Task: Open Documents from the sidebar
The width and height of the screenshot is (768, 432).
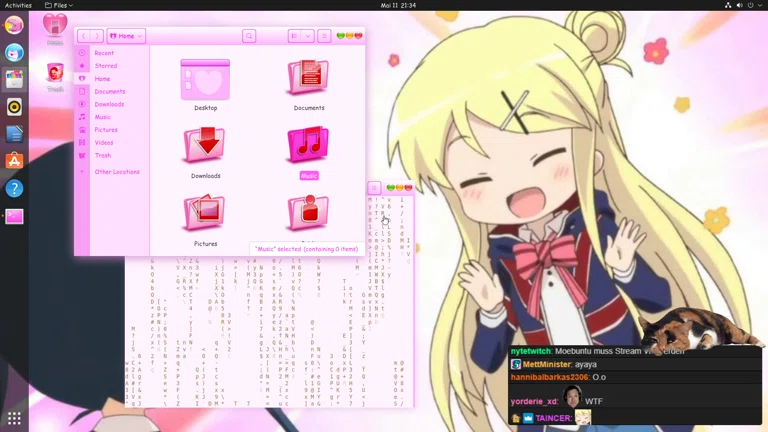Action: coord(110,91)
